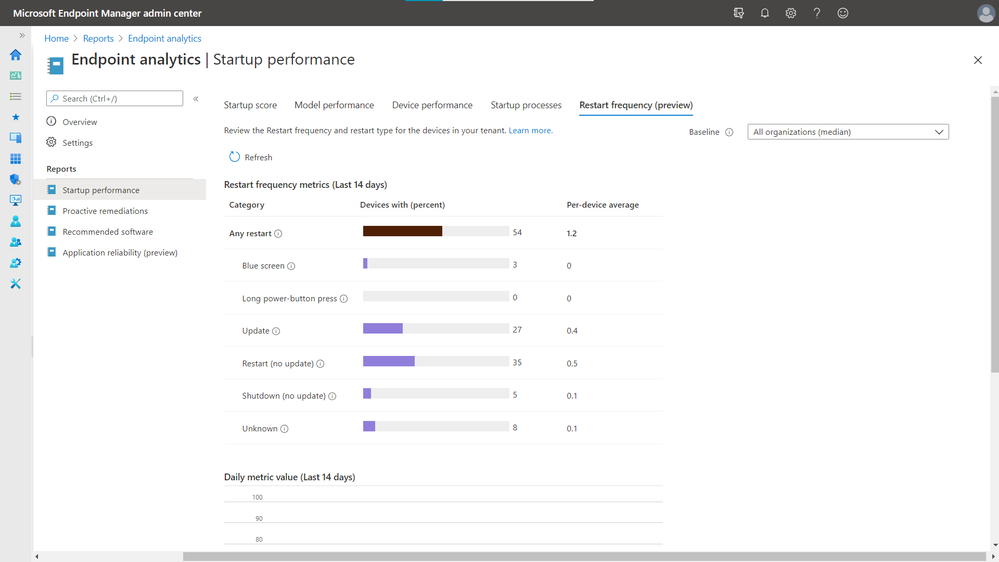
Task: Click info icon next to Unknown
Action: click(284, 428)
